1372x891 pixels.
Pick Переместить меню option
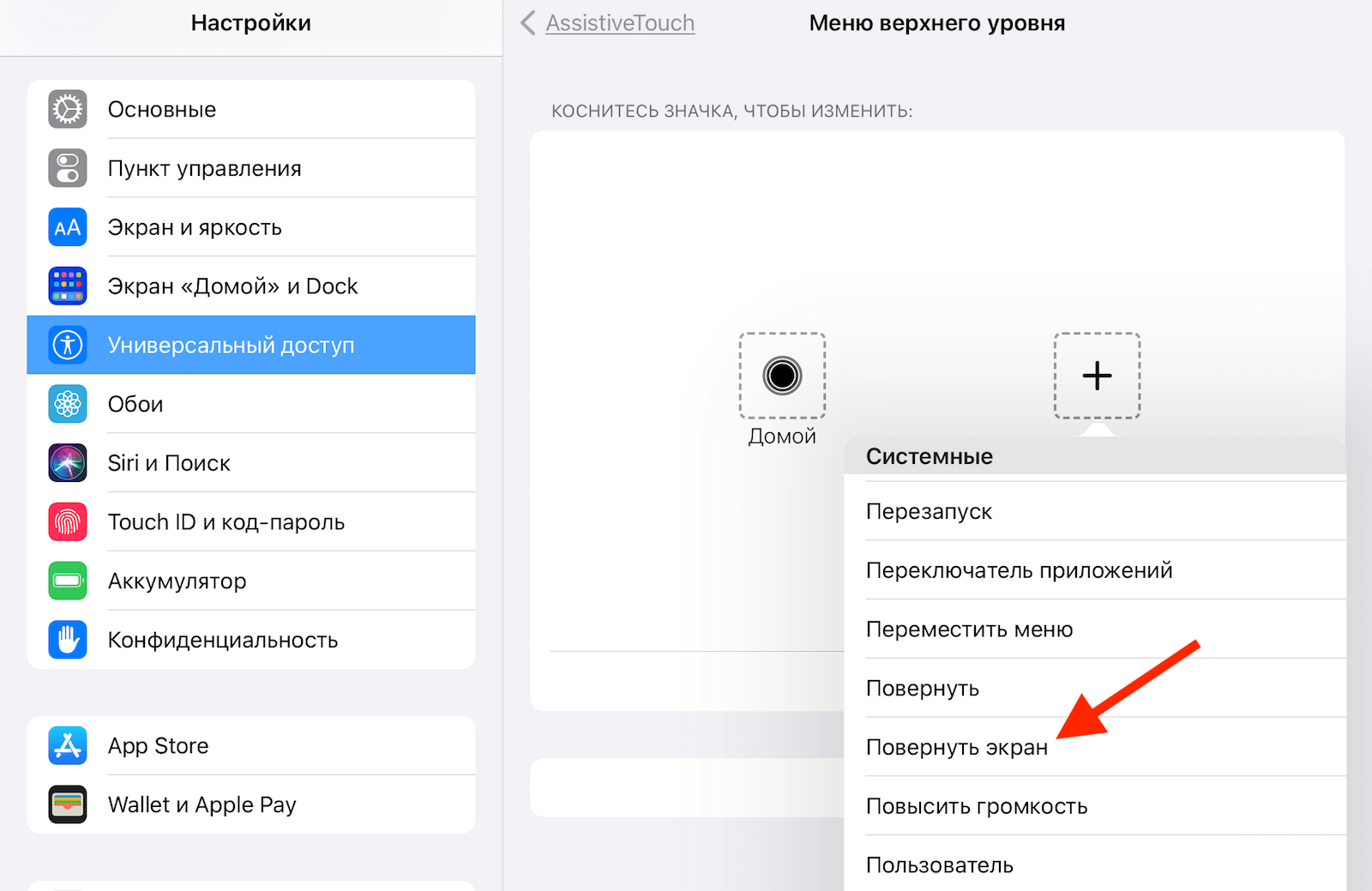tap(969, 630)
